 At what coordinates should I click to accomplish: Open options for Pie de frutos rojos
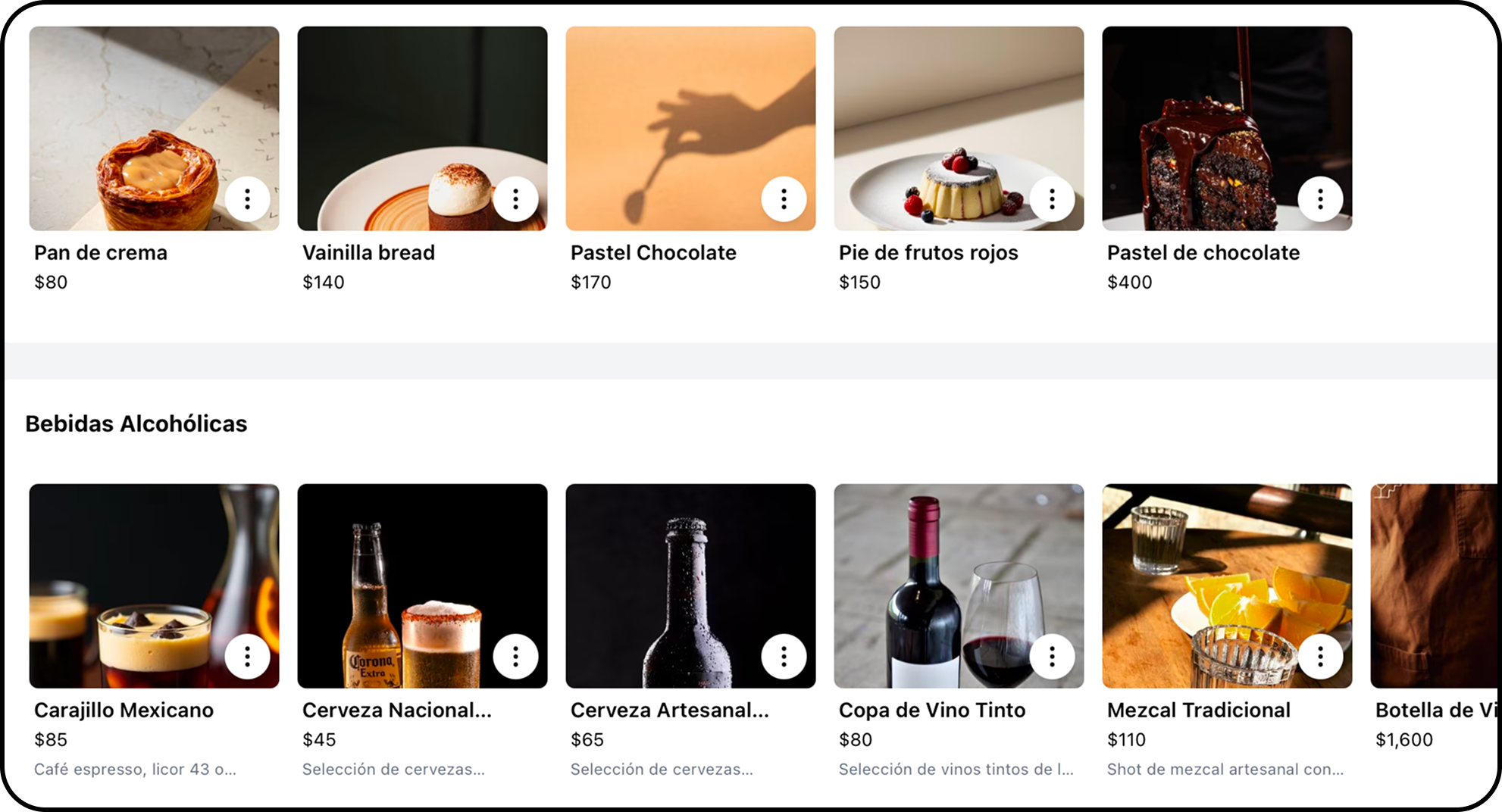pos(1052,199)
